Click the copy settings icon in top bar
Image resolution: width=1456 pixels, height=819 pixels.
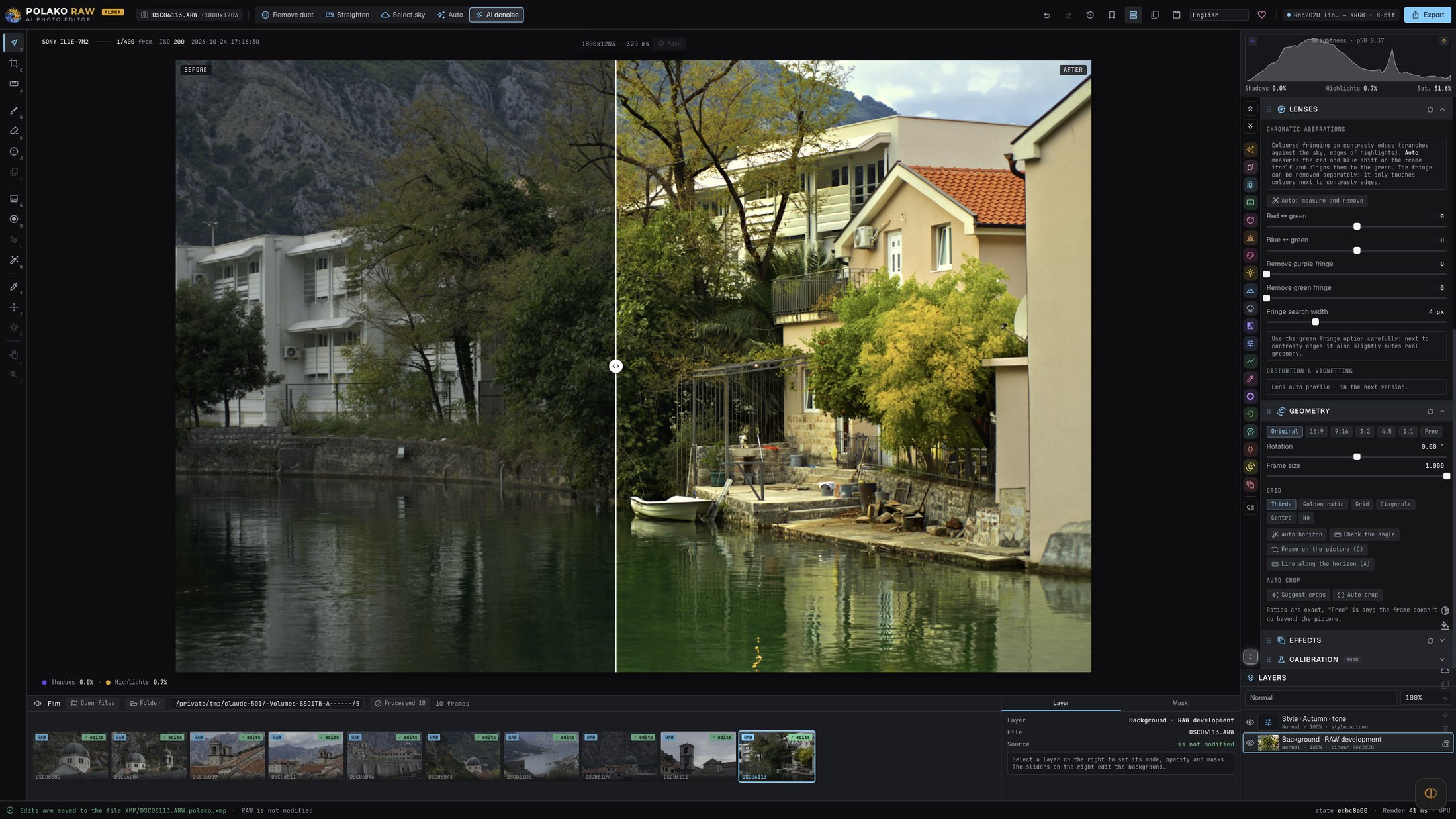[1155, 15]
